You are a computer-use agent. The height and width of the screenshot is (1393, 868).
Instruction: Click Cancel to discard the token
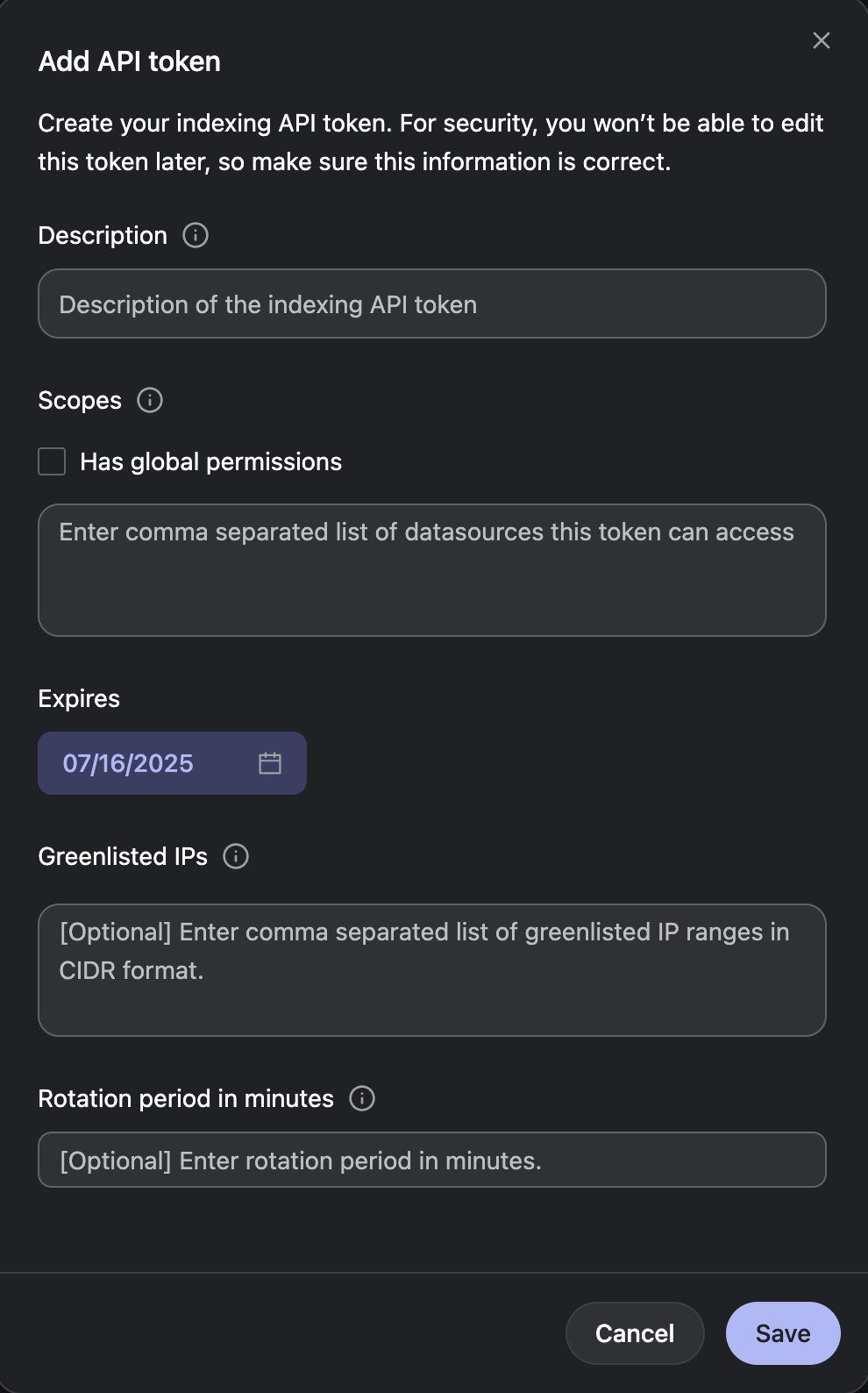pyautogui.click(x=634, y=1332)
